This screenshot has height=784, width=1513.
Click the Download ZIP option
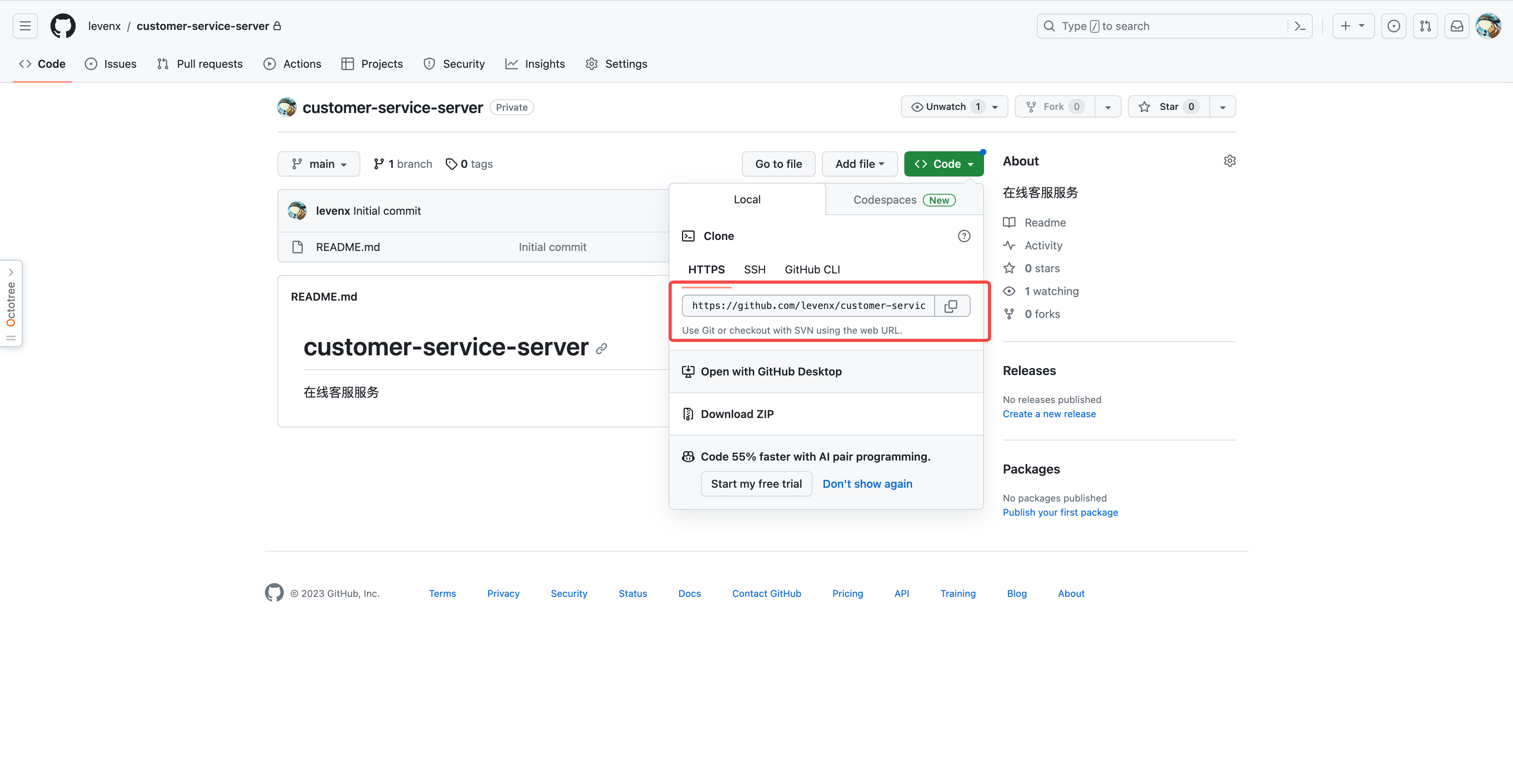click(736, 414)
